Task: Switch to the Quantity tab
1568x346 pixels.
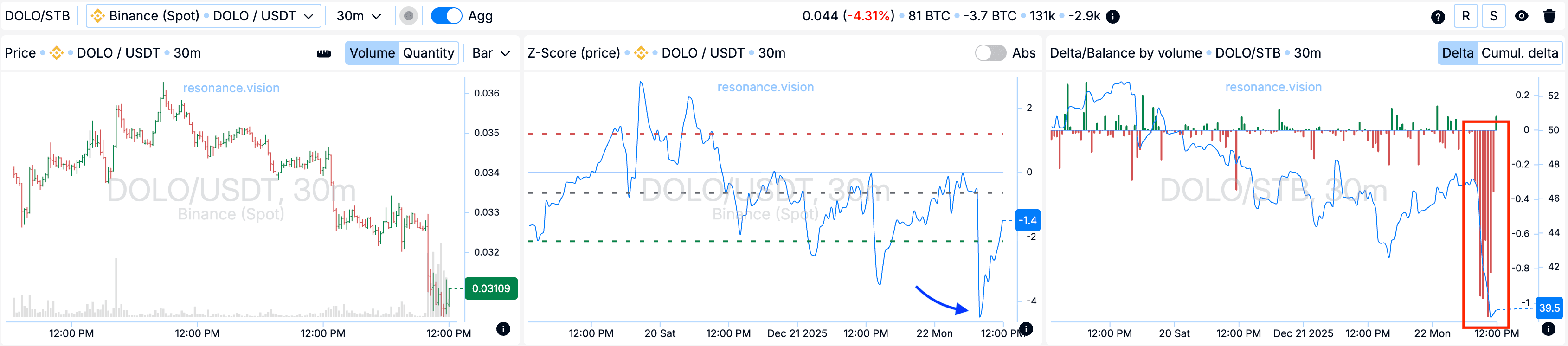Action: click(428, 53)
